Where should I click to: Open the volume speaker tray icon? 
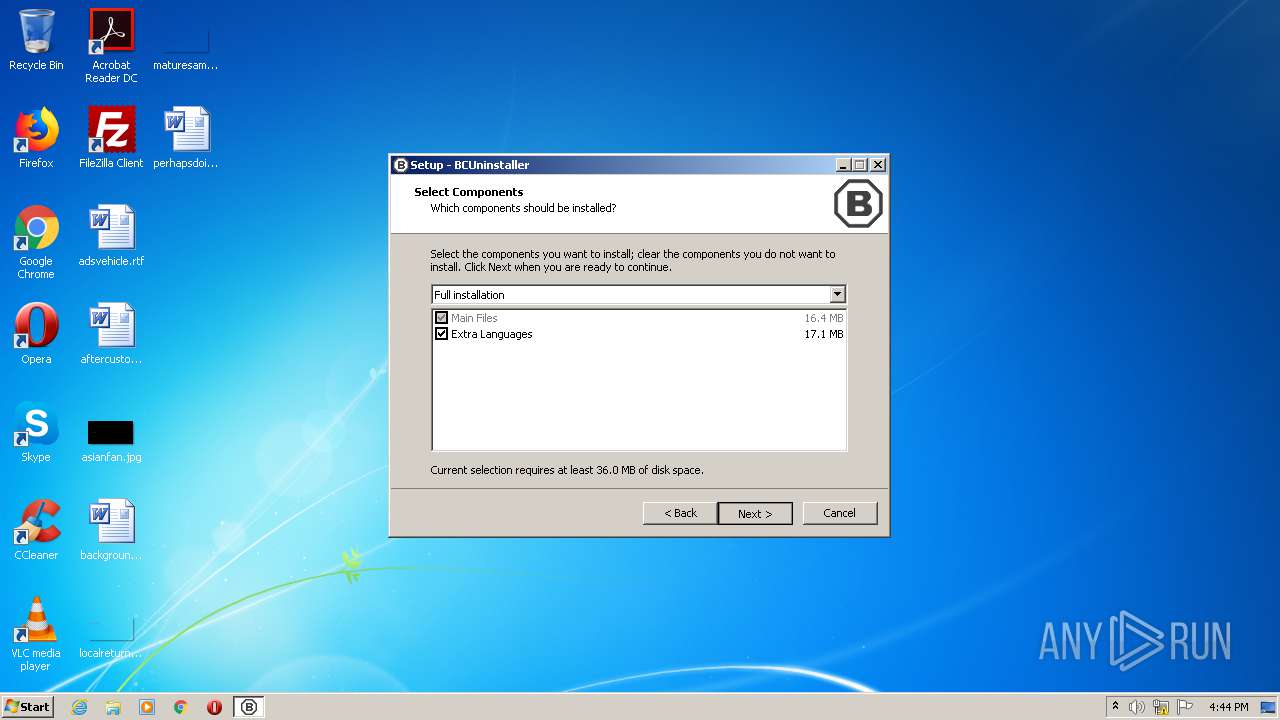click(x=1137, y=707)
